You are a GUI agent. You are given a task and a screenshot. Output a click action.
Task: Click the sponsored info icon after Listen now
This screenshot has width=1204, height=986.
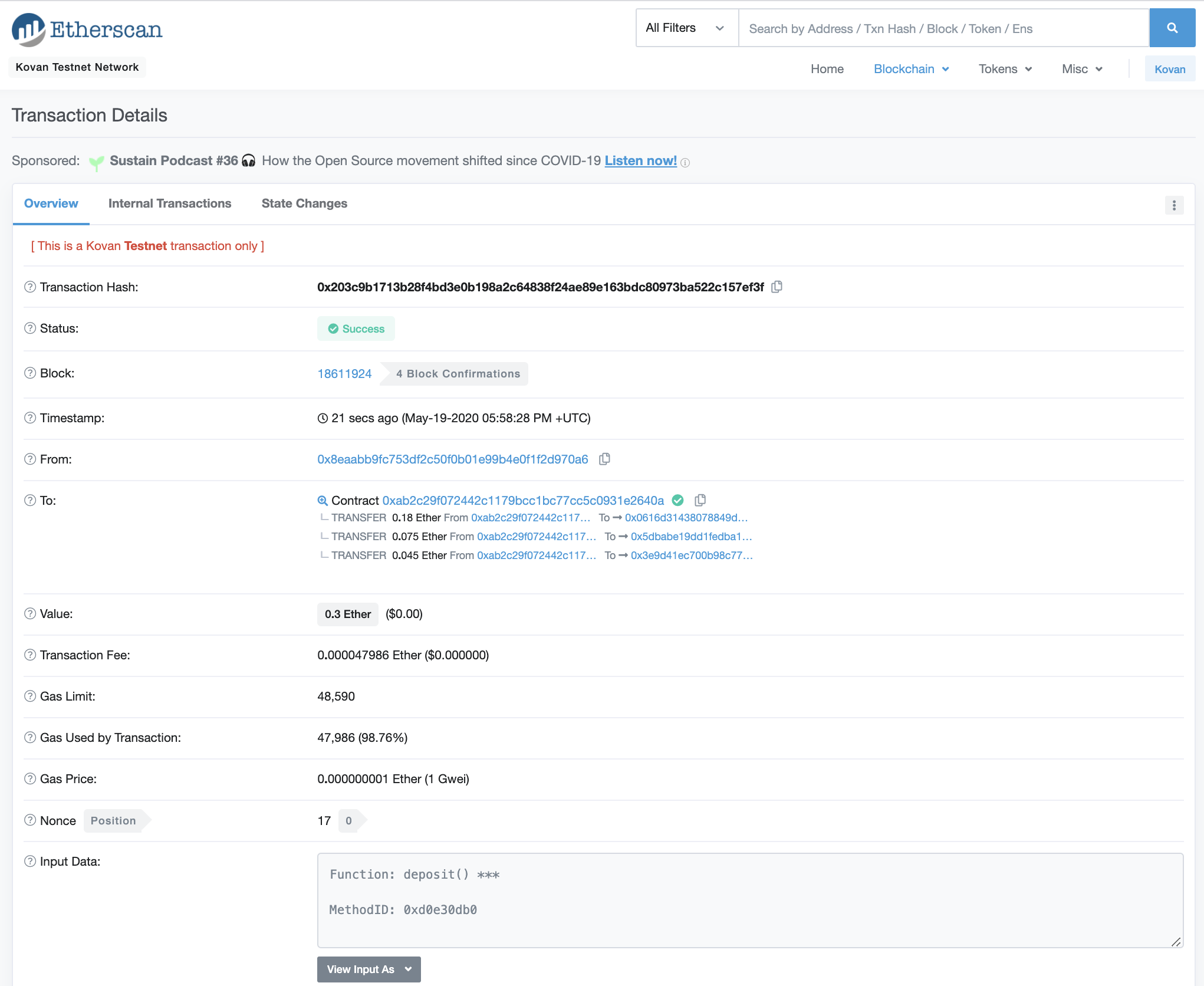(685, 163)
